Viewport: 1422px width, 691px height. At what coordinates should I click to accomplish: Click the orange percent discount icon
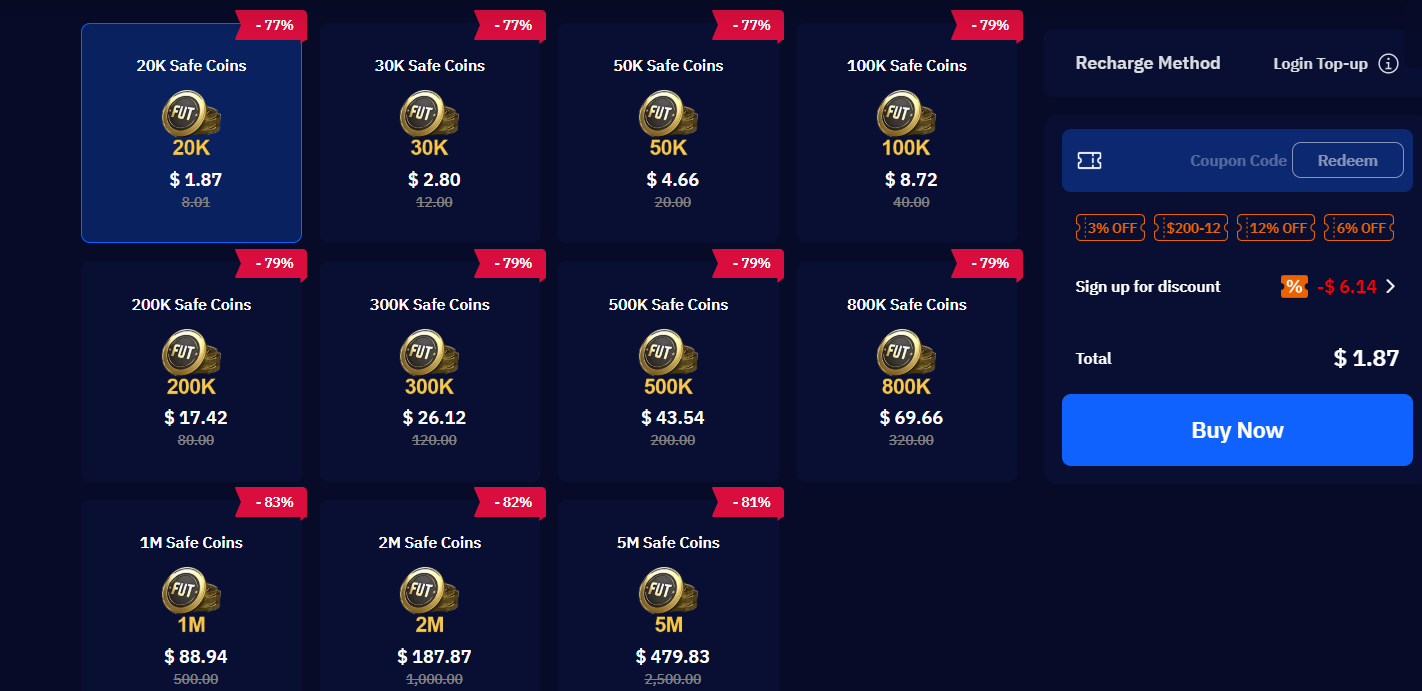click(1294, 287)
